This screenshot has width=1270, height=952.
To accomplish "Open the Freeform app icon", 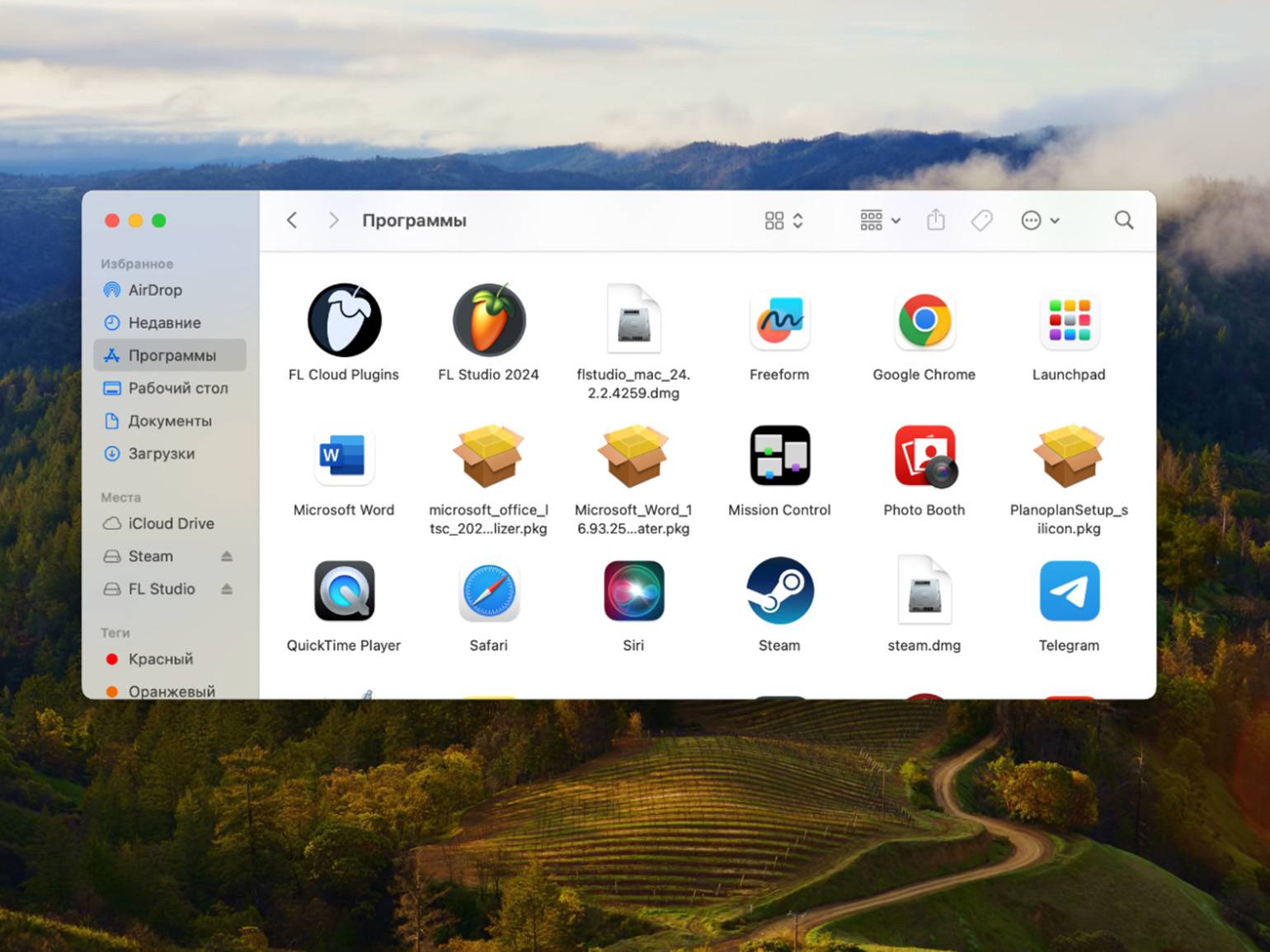I will pos(779,320).
